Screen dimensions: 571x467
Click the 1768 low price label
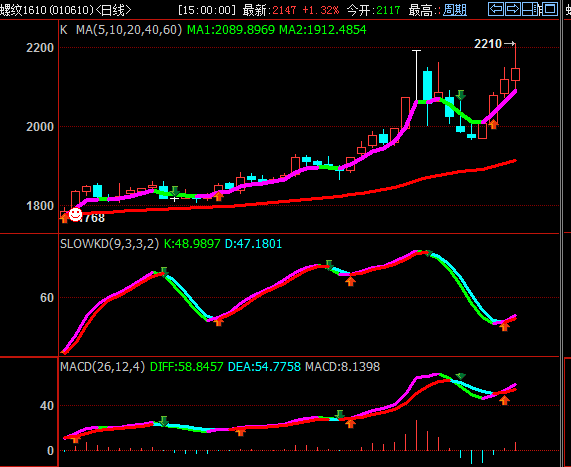coord(92,218)
